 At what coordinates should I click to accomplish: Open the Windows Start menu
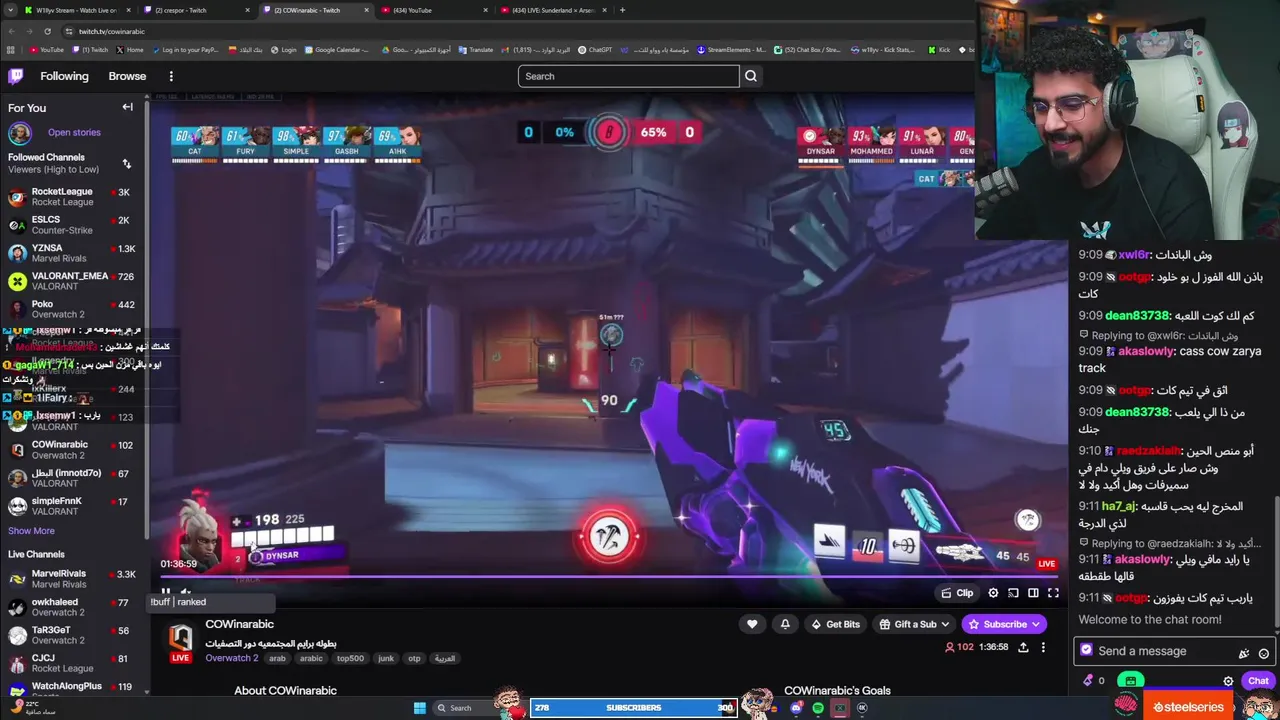click(x=420, y=708)
